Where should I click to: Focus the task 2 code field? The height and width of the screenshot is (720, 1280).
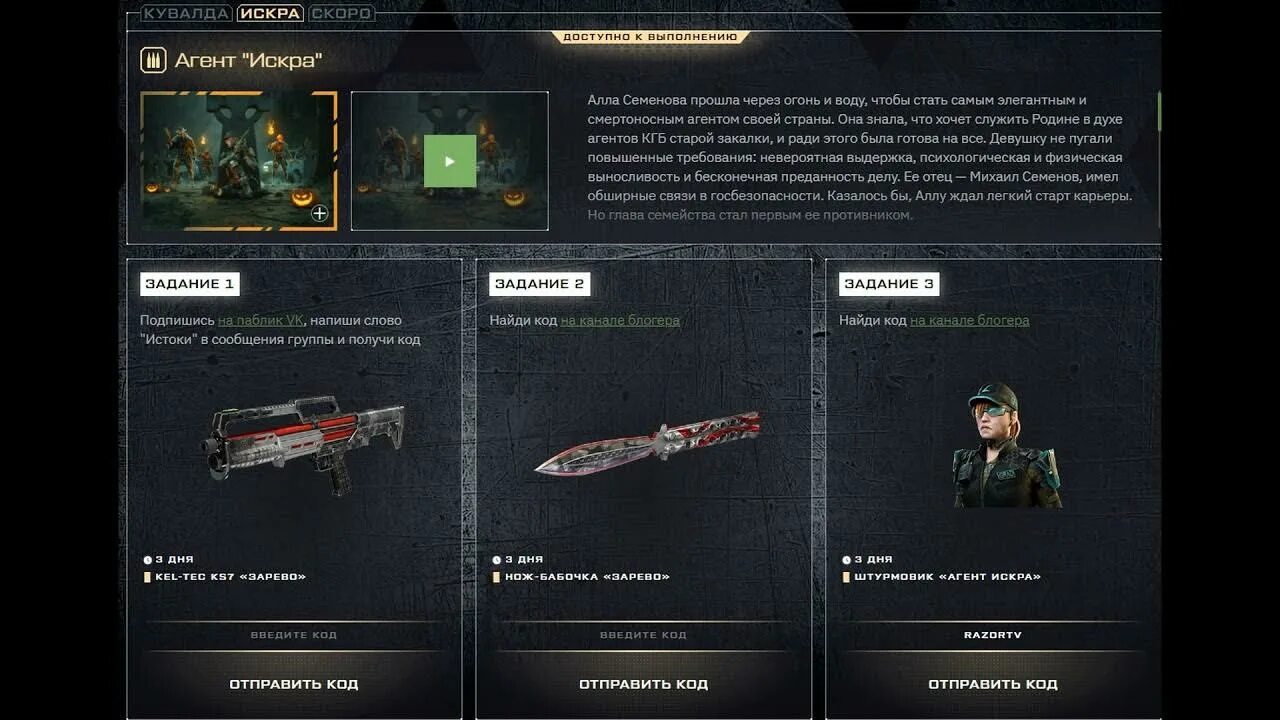(x=643, y=635)
